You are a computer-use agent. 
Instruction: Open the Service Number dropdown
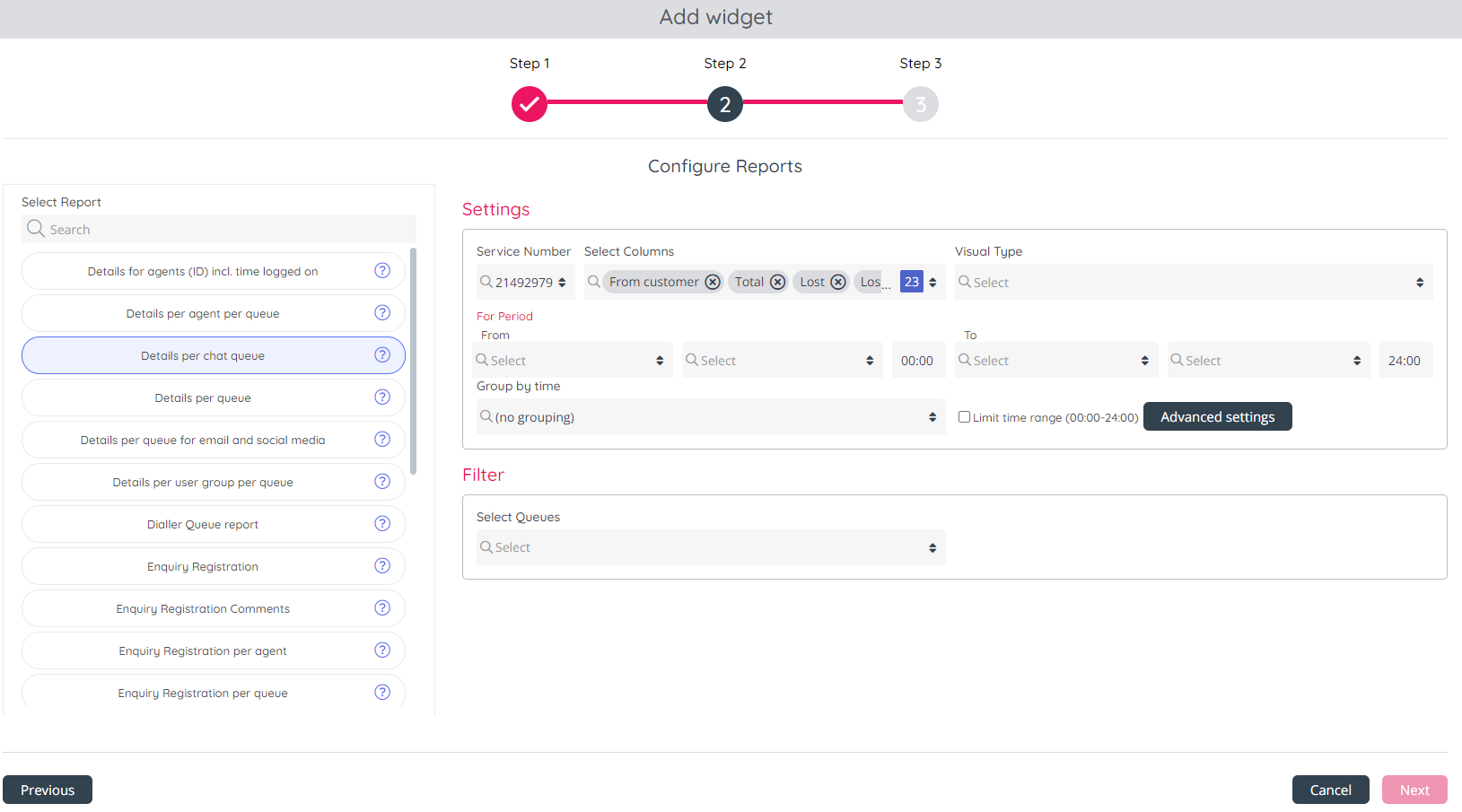click(525, 282)
